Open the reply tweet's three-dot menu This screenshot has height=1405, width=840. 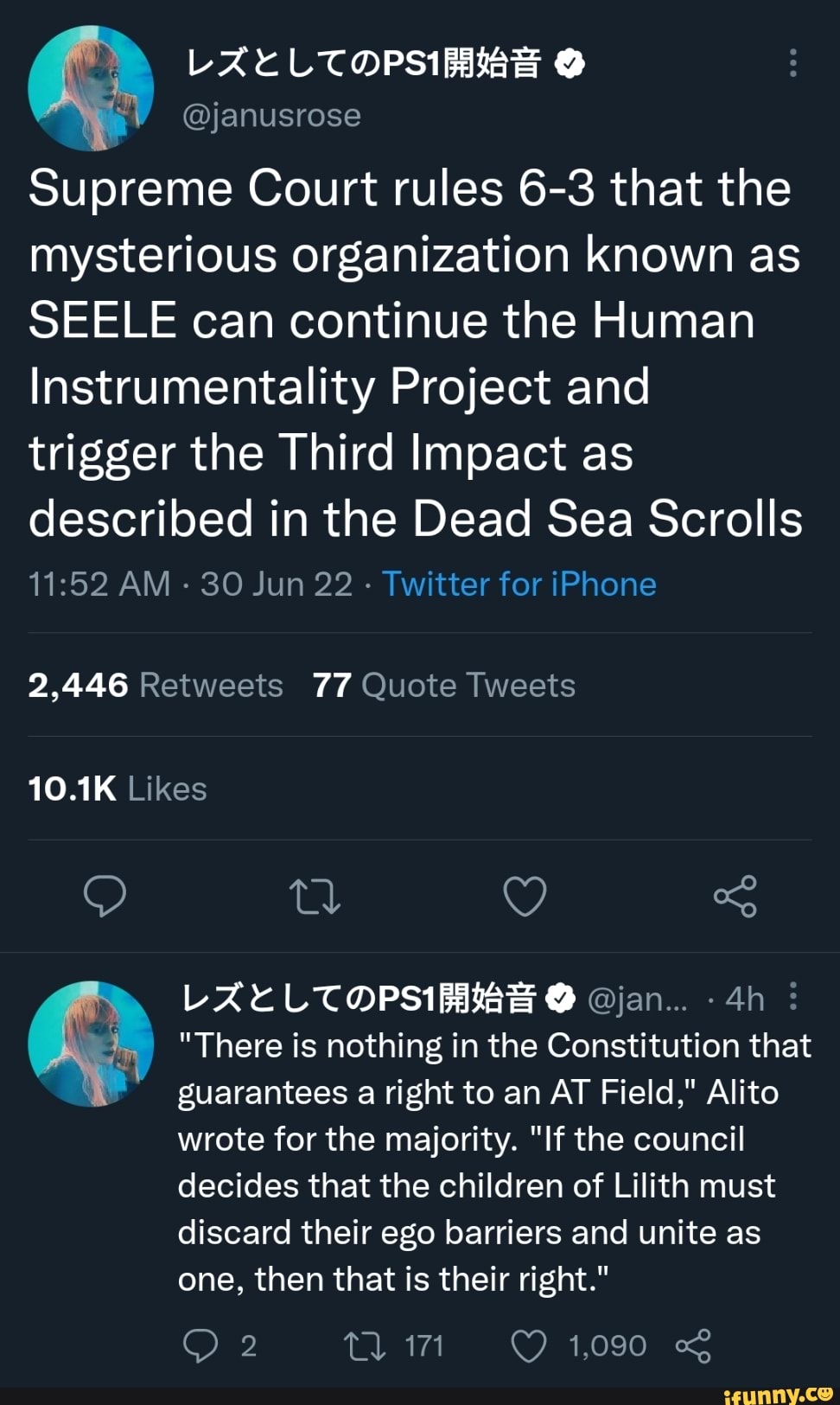tap(792, 997)
